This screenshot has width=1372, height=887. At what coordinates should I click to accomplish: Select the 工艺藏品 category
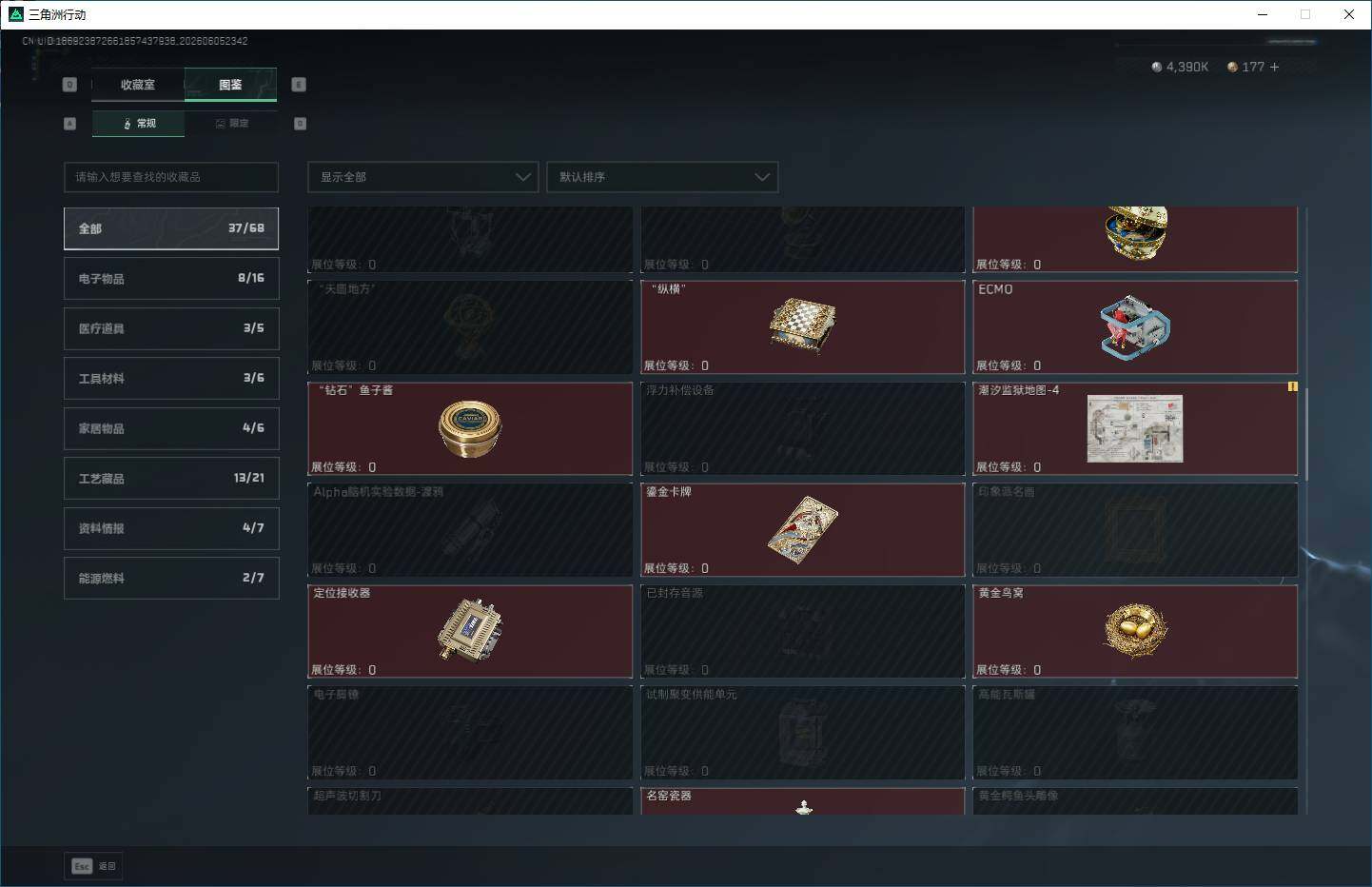[171, 478]
